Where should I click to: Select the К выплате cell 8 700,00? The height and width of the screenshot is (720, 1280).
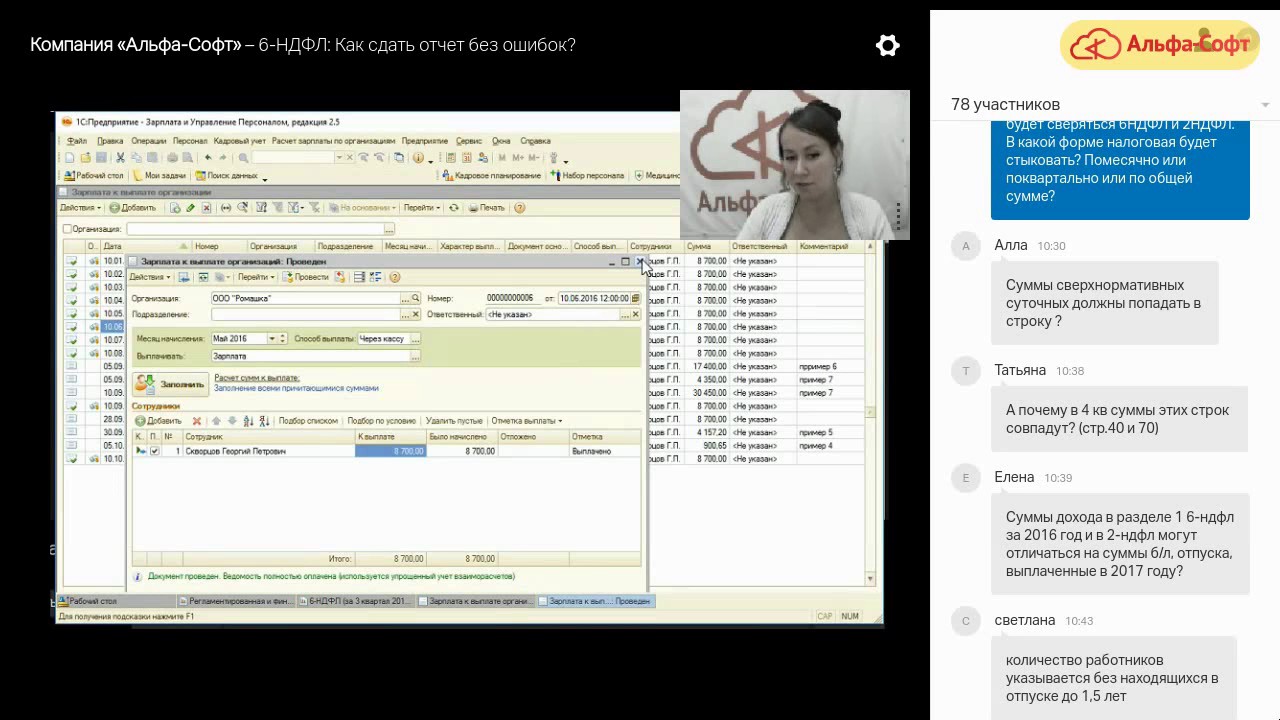point(391,451)
